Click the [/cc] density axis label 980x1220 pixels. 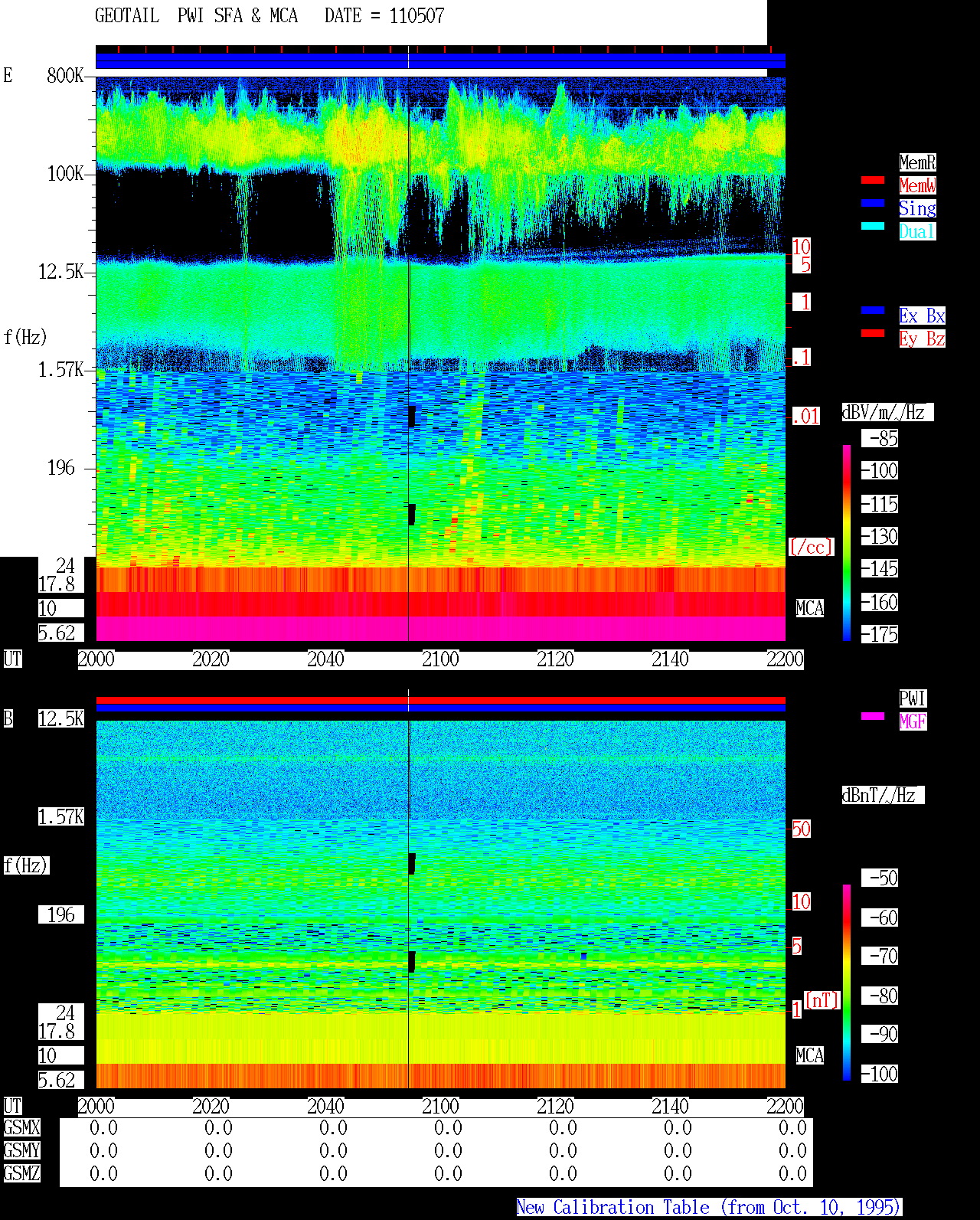click(x=811, y=548)
